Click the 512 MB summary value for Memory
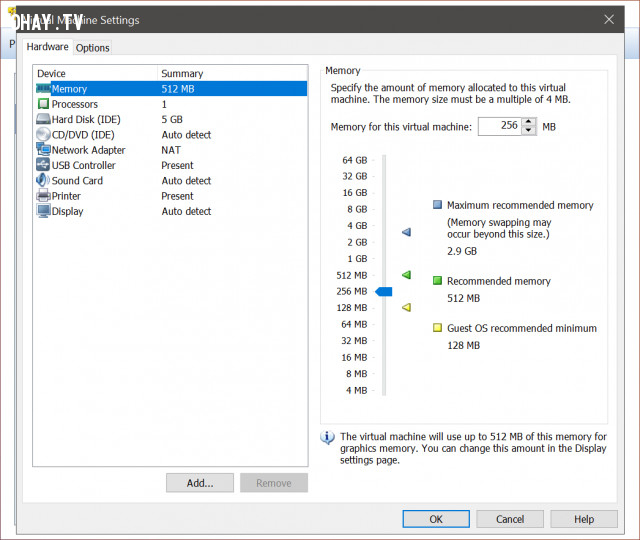Viewport: 640px width, 540px height. 178,89
